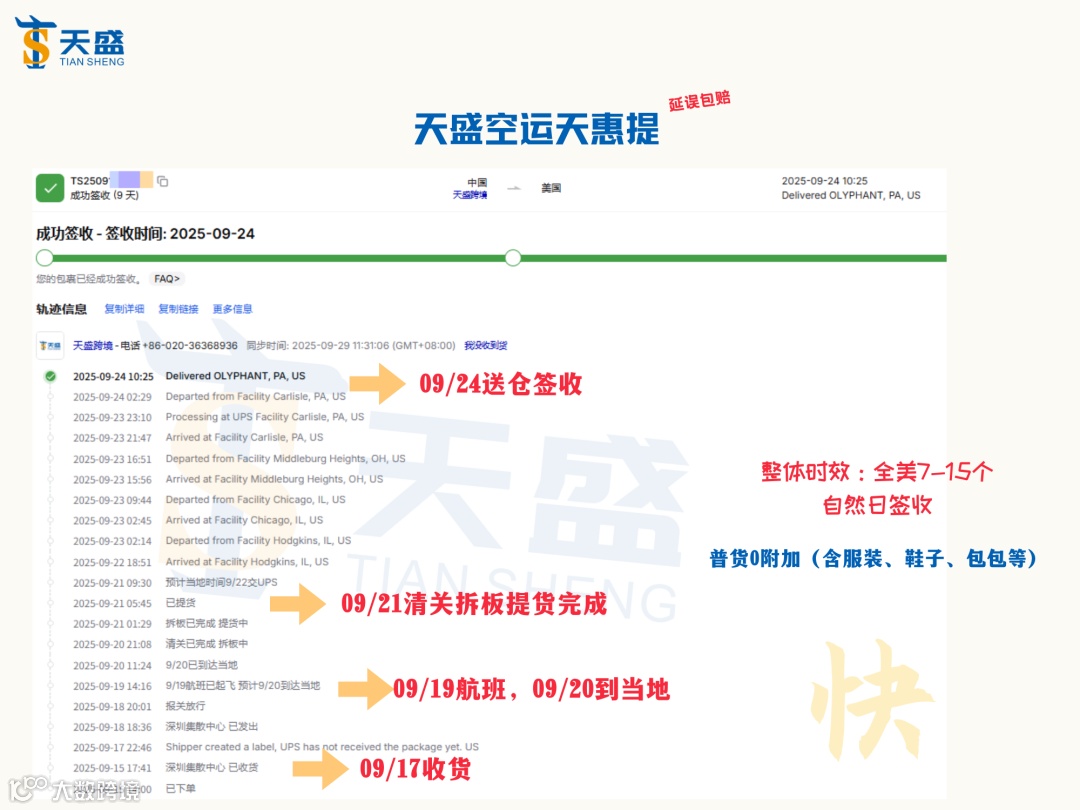
Task: Click 复制详细 link
Action: [124, 309]
